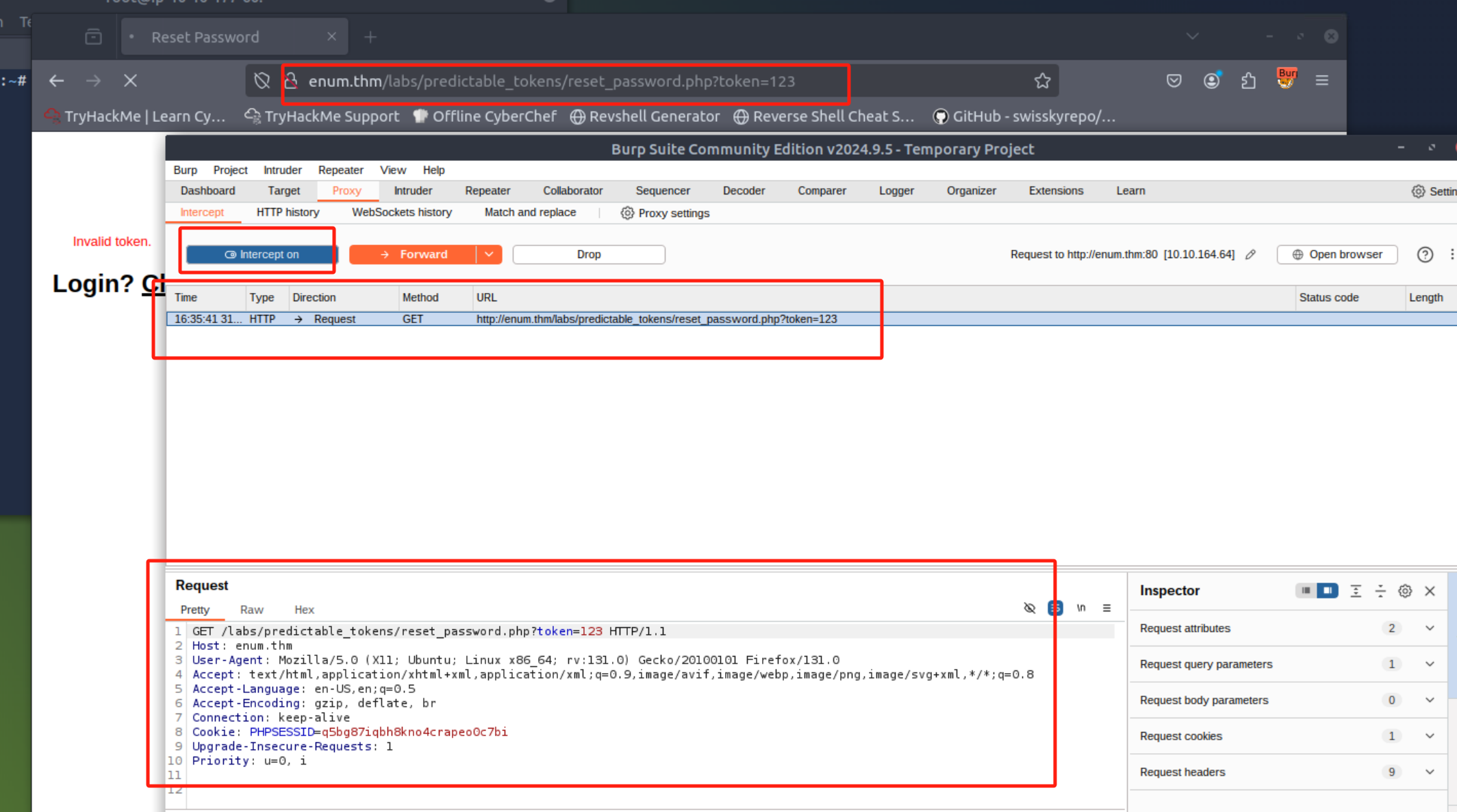The height and width of the screenshot is (812, 1457).
Task: Open Proxy settings gear
Action: tap(665, 213)
